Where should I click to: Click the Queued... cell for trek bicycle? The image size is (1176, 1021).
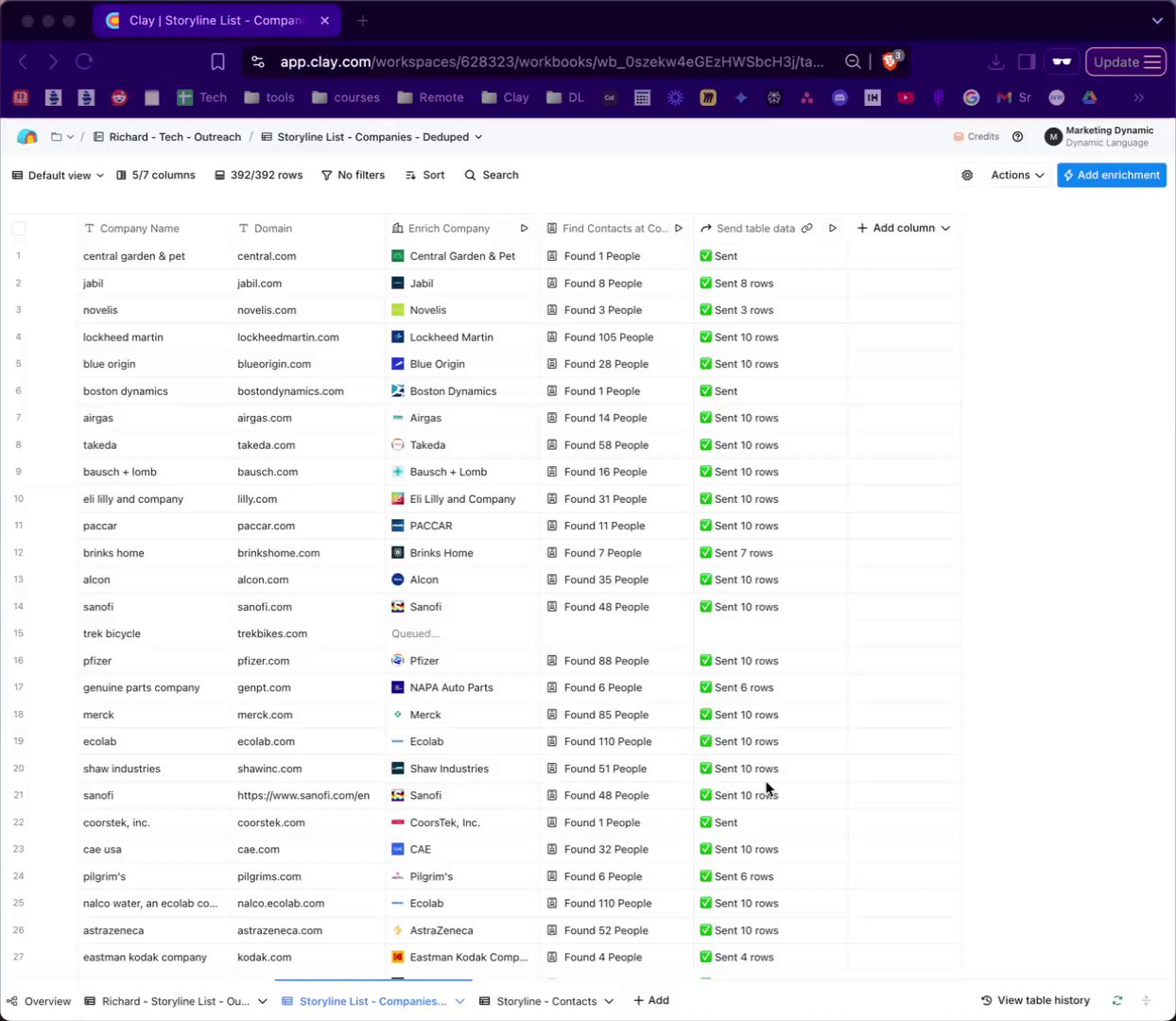click(x=461, y=633)
